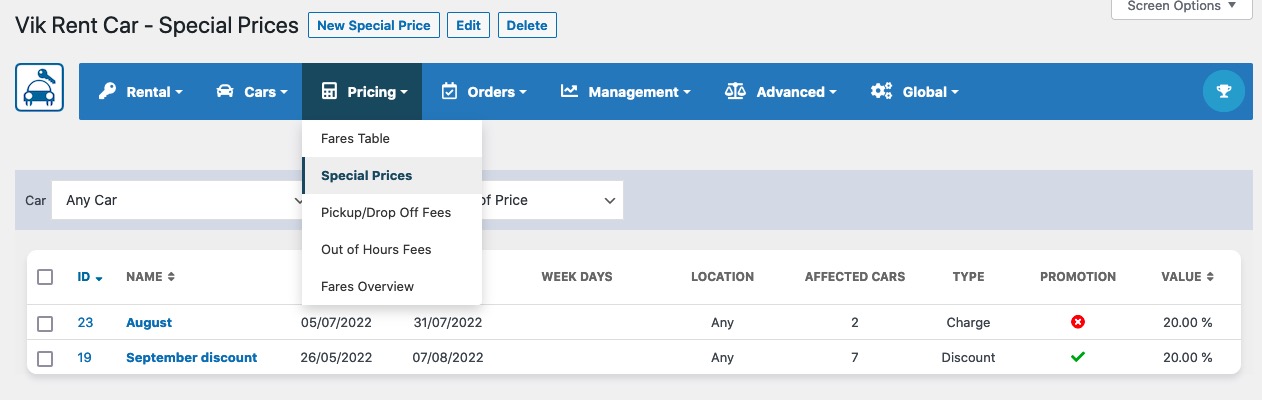Open the September discount link
Viewport: 1262px width, 400px height.
point(191,357)
